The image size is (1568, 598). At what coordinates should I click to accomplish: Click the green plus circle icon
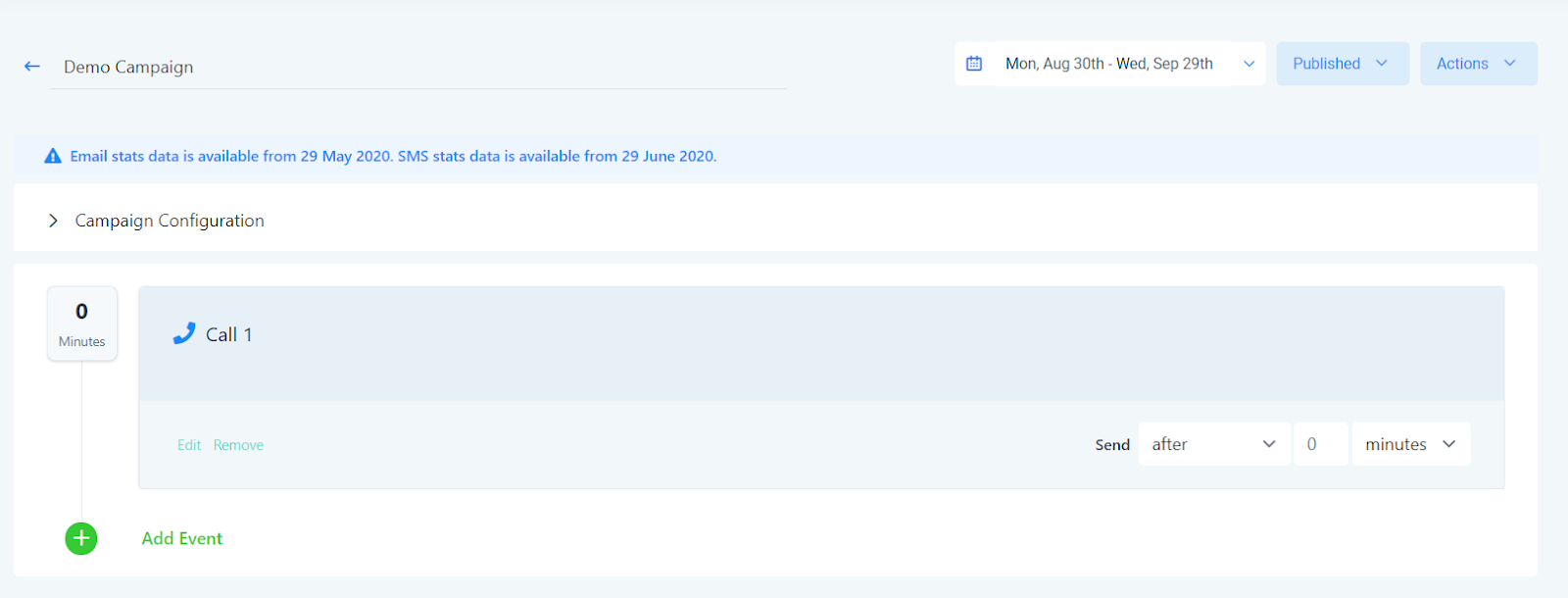[x=81, y=538]
